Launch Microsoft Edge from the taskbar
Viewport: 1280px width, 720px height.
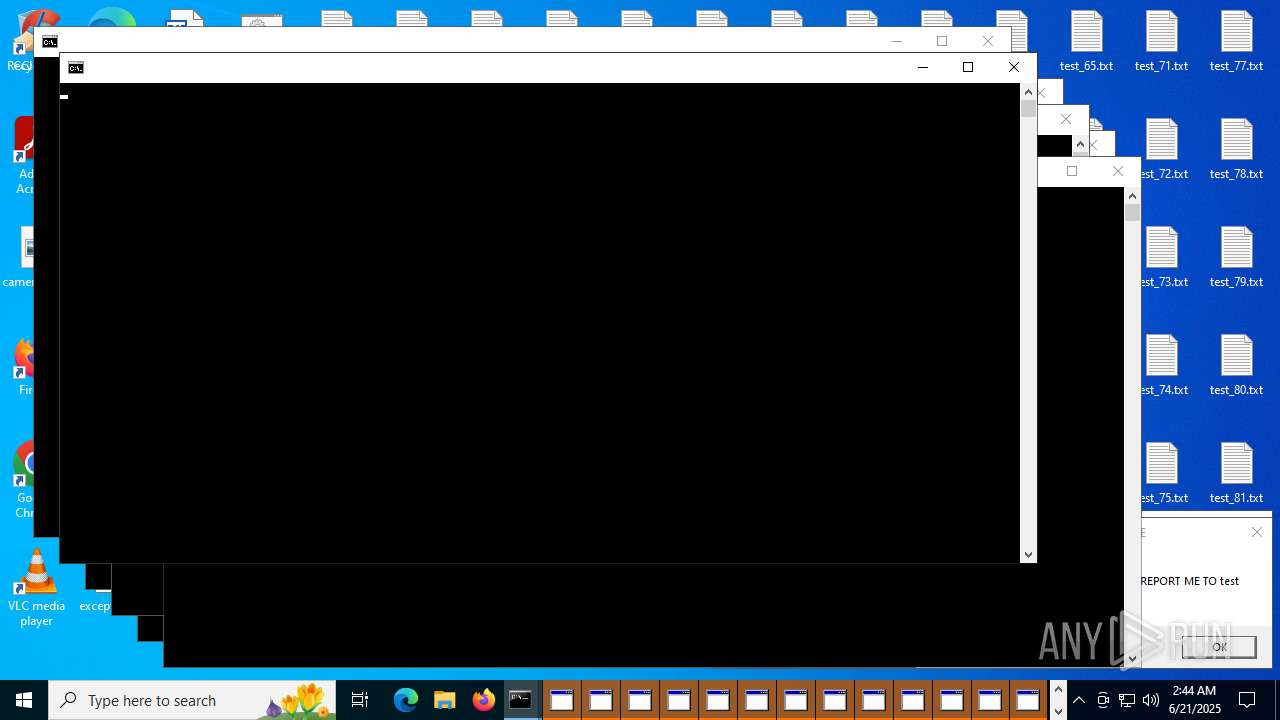[x=405, y=700]
